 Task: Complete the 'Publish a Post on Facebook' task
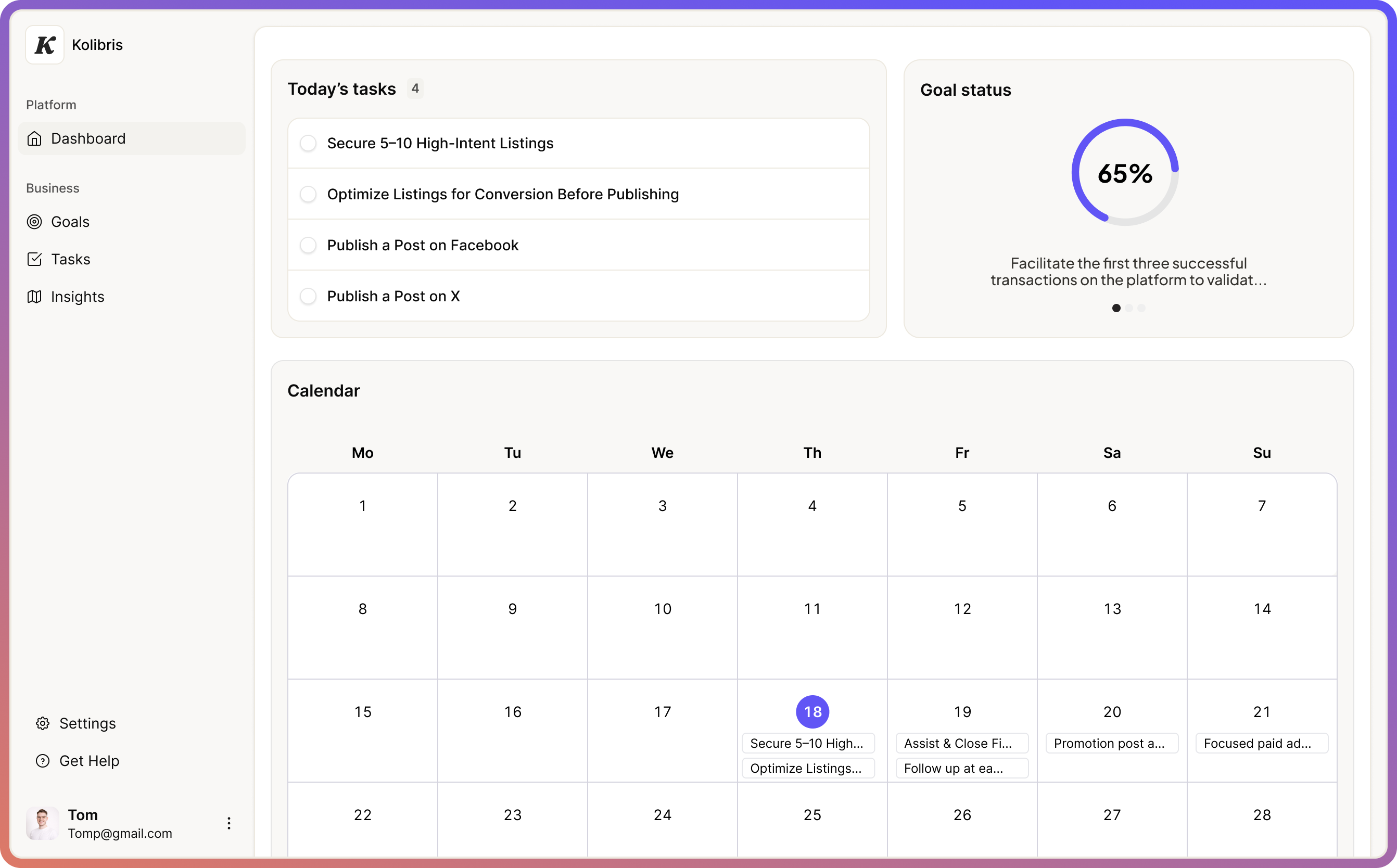[308, 245]
